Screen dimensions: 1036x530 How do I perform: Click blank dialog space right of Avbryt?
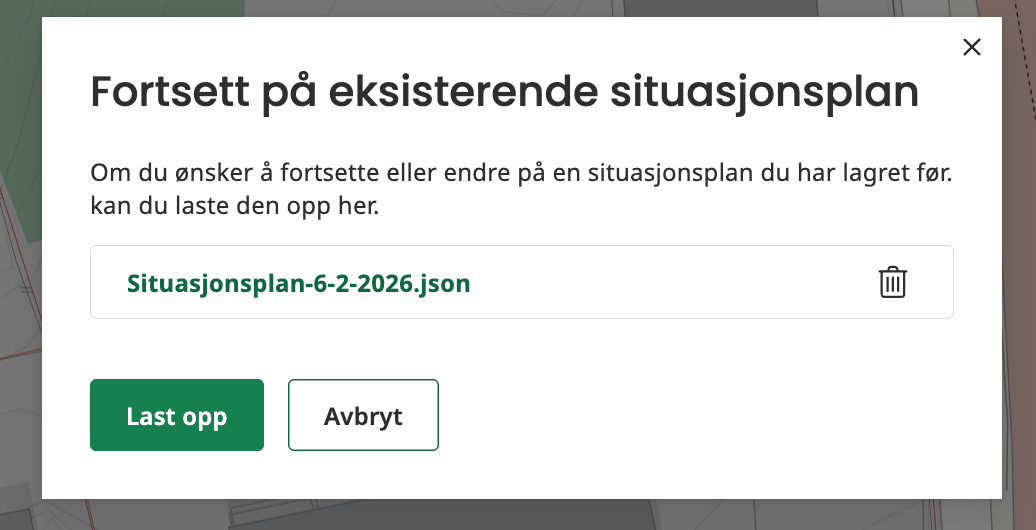(700, 416)
